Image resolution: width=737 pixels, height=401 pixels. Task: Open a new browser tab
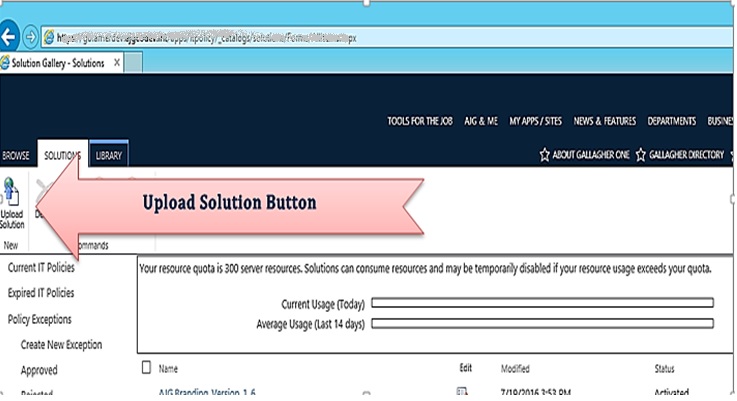point(133,63)
